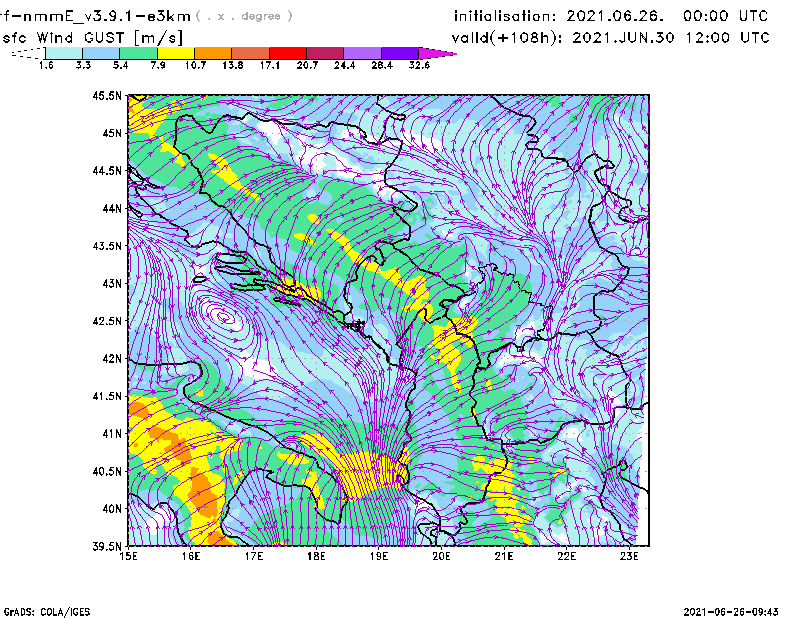The width and height of the screenshot is (800, 618).
Task: Click the 43.5N latitude label
Action: pyautogui.click(x=108, y=246)
